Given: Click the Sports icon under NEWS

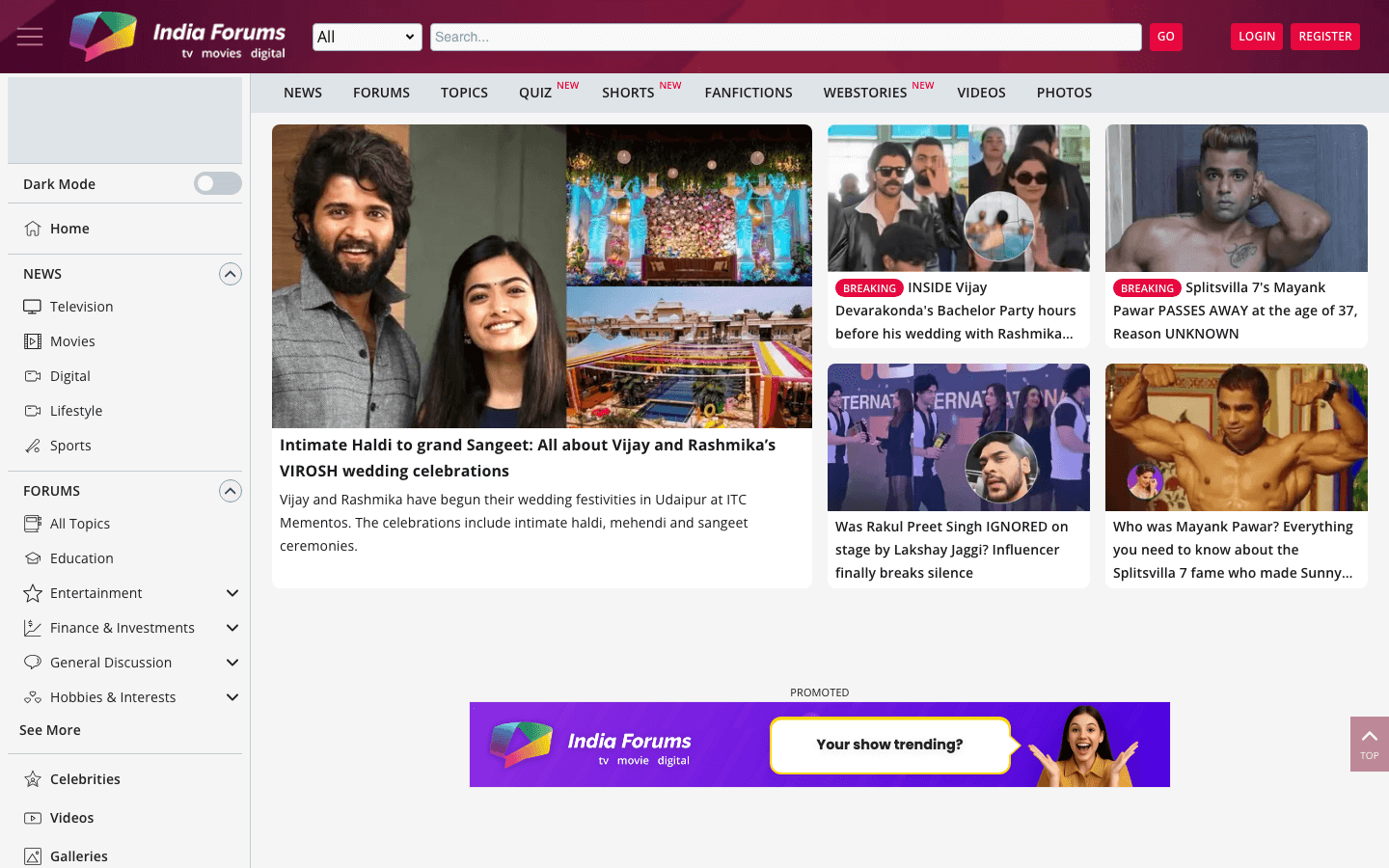Looking at the screenshot, I should point(32,445).
